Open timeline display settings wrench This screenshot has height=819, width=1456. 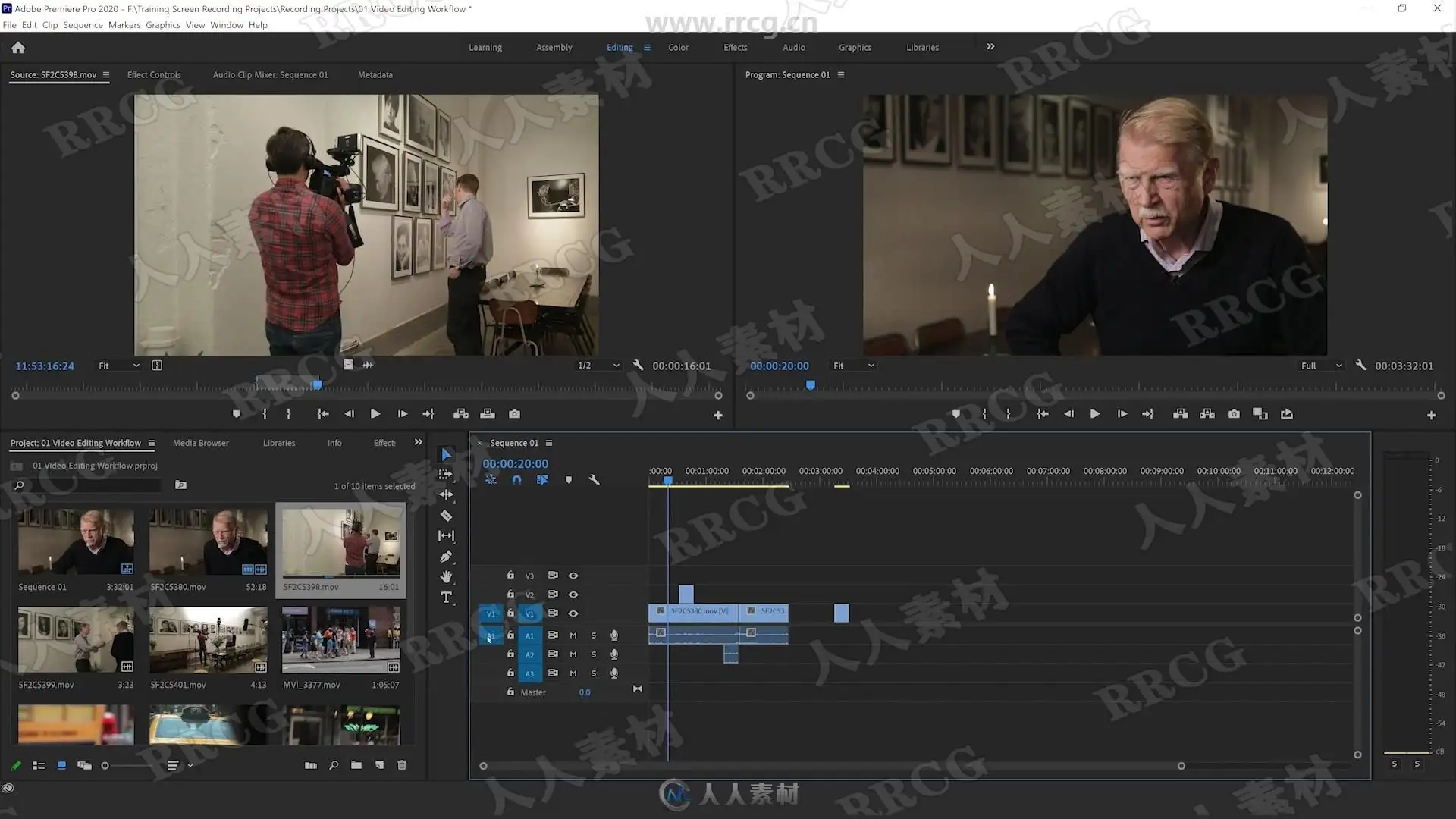[x=594, y=480]
